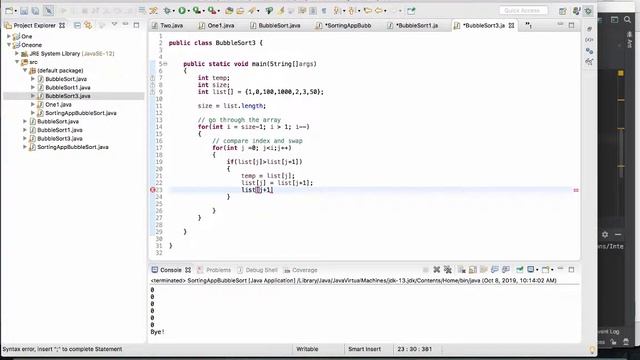
Task: Select One1.java in Project Explorer
Action: [58, 104]
